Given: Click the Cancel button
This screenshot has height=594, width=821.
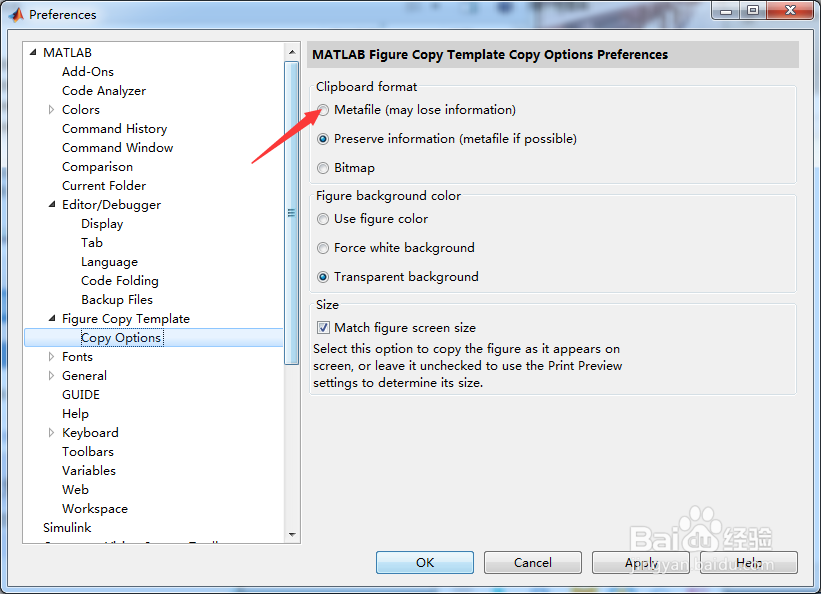Looking at the screenshot, I should (532, 563).
